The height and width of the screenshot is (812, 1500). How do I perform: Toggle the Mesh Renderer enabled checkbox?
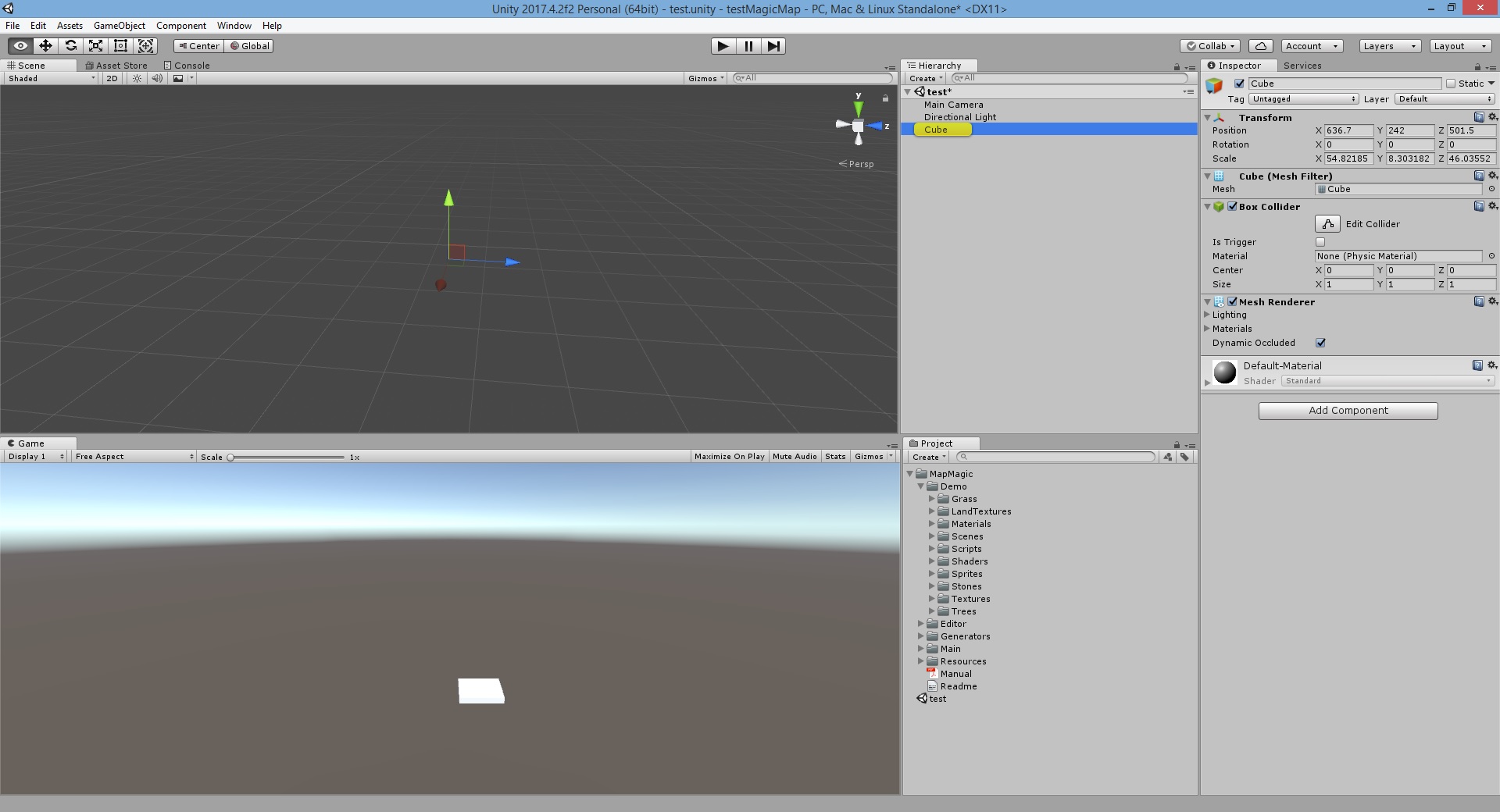point(1232,301)
